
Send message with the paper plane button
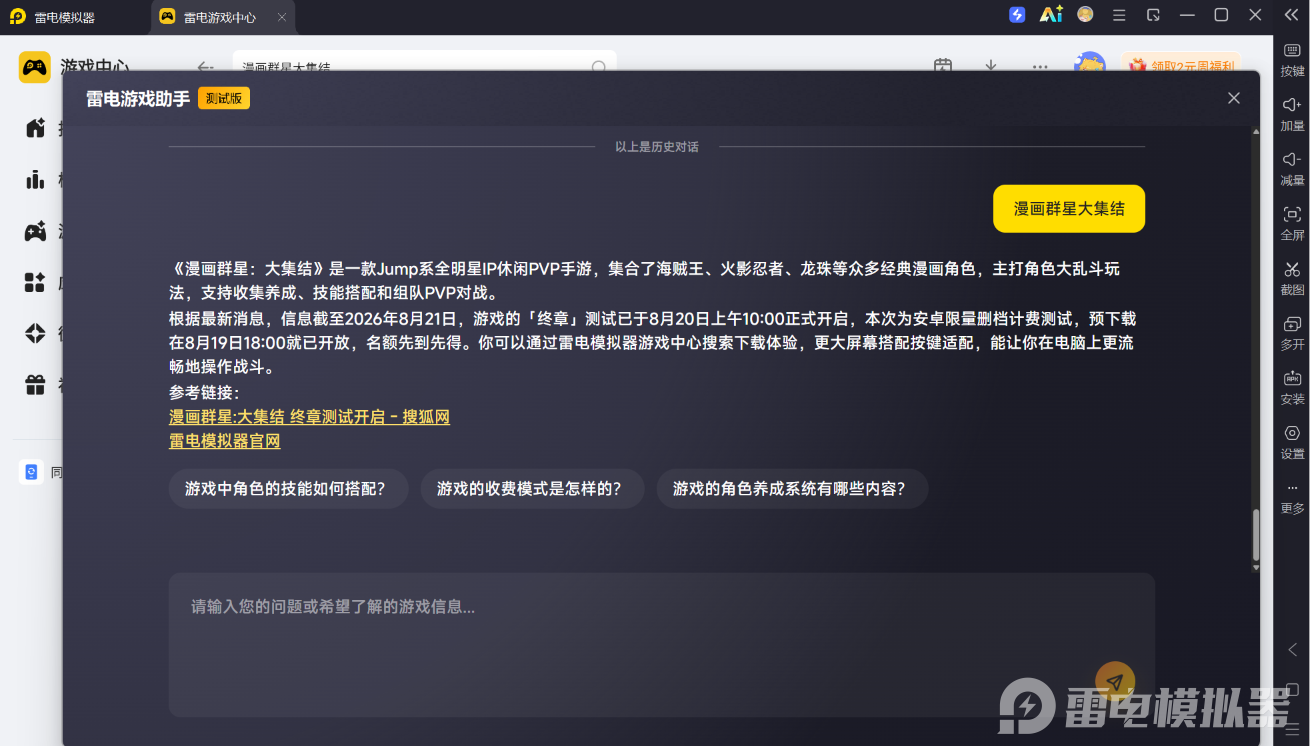click(1115, 682)
